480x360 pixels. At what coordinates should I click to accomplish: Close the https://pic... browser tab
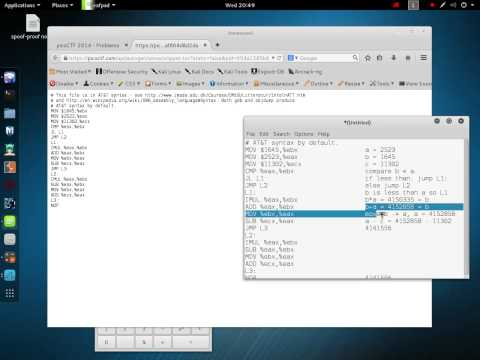click(205, 45)
